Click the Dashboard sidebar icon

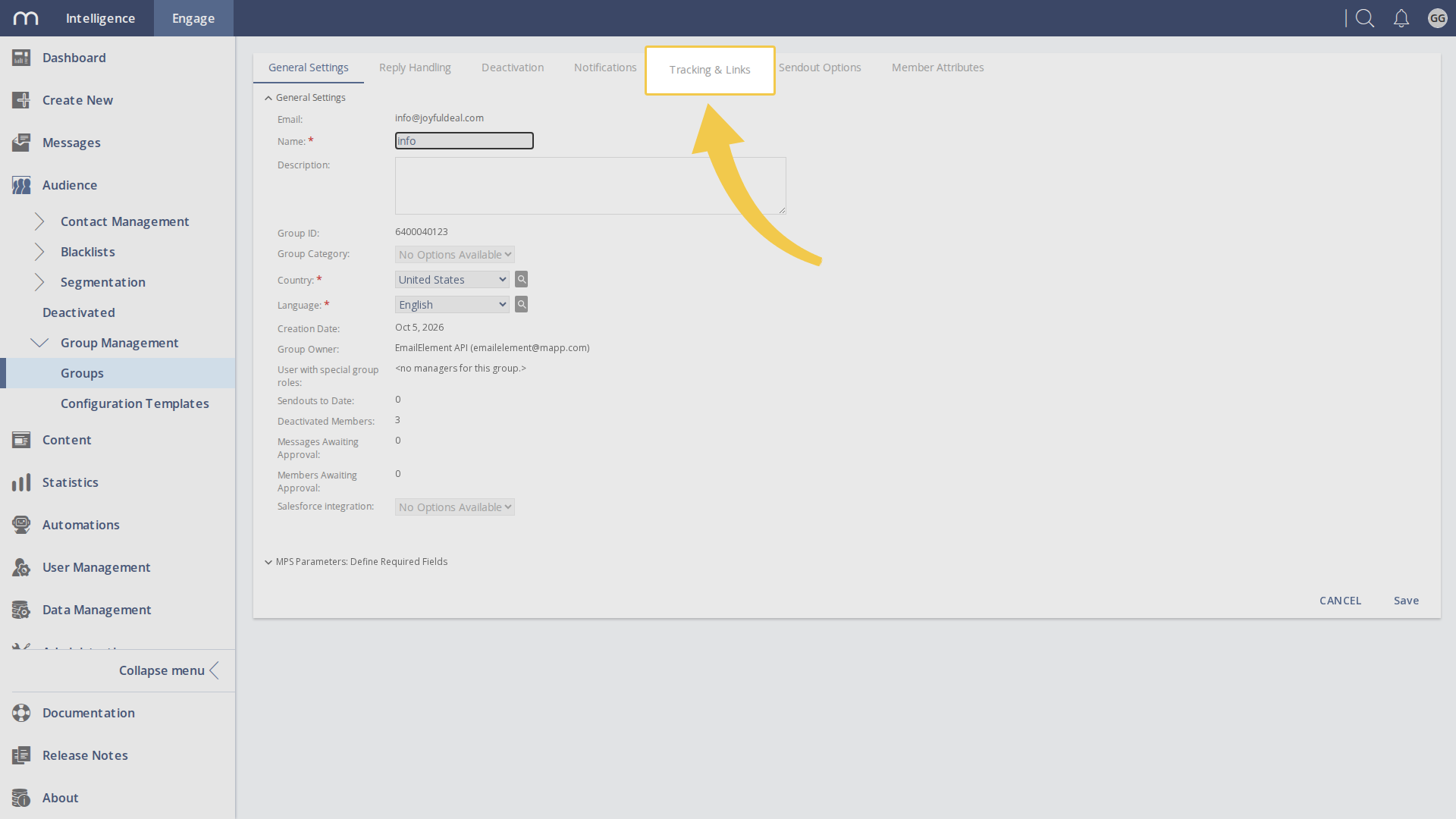[x=21, y=58]
